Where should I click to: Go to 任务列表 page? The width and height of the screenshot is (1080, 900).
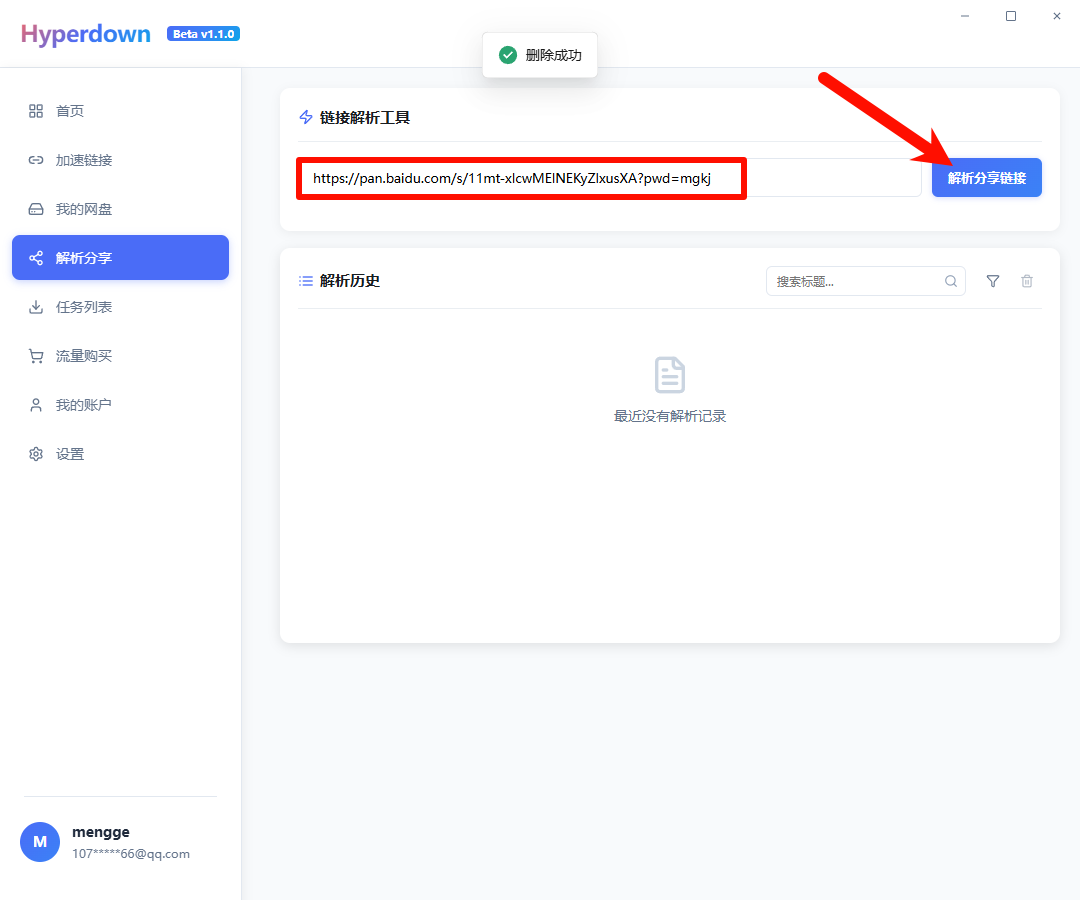pos(84,307)
